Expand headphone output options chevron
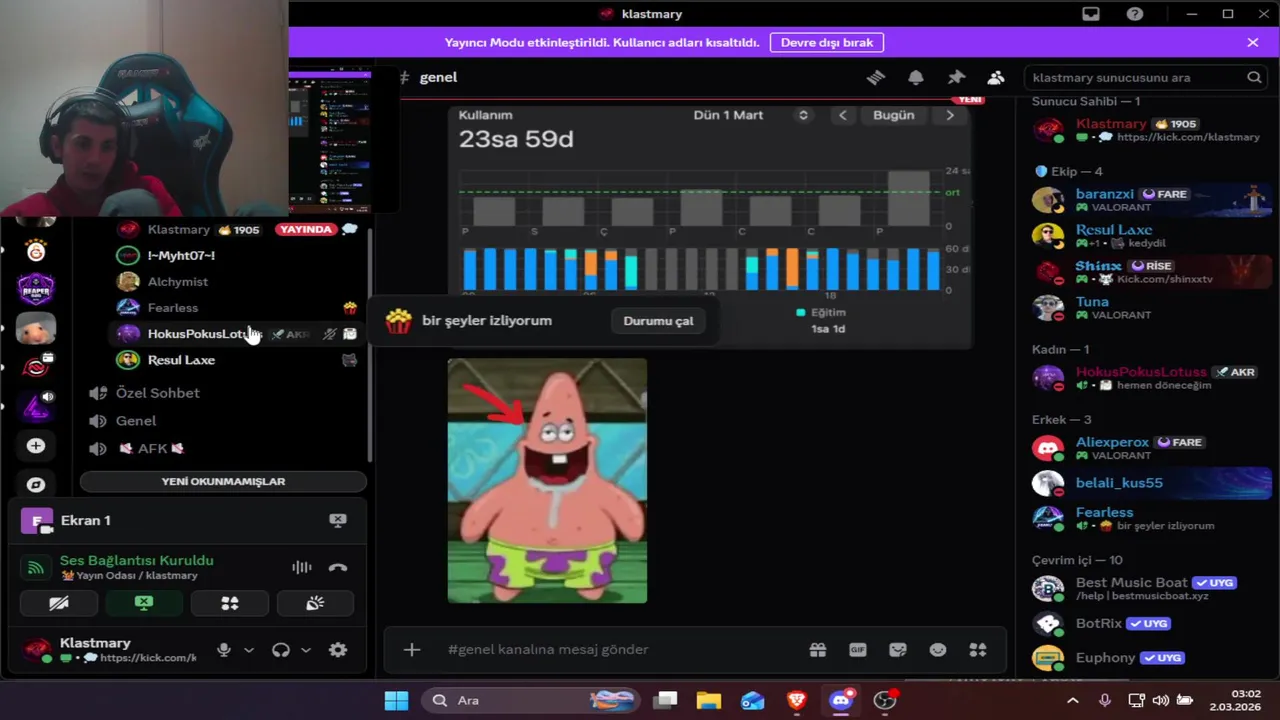Screen dimensions: 1280x720 [306, 650]
